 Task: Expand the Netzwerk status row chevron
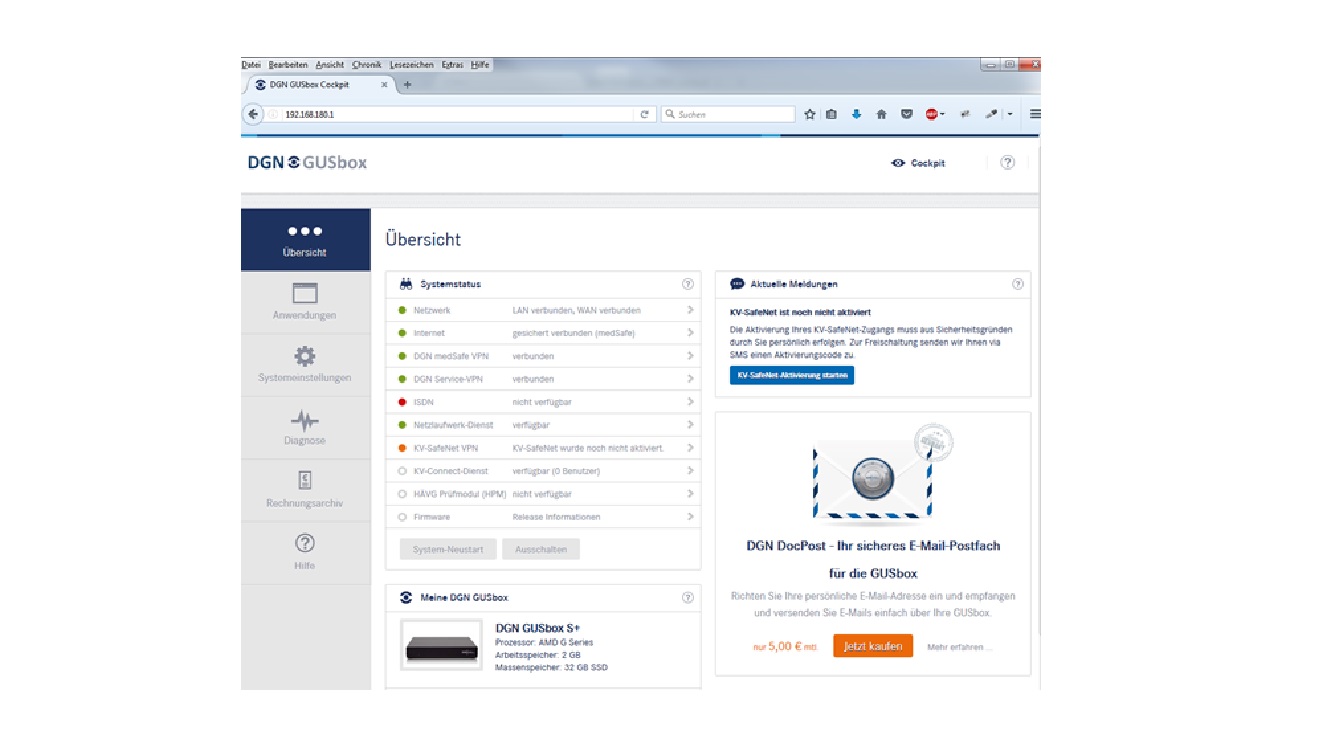click(690, 310)
